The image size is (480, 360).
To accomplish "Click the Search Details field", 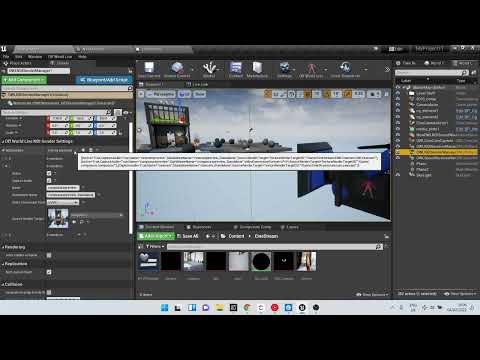I will (56, 112).
